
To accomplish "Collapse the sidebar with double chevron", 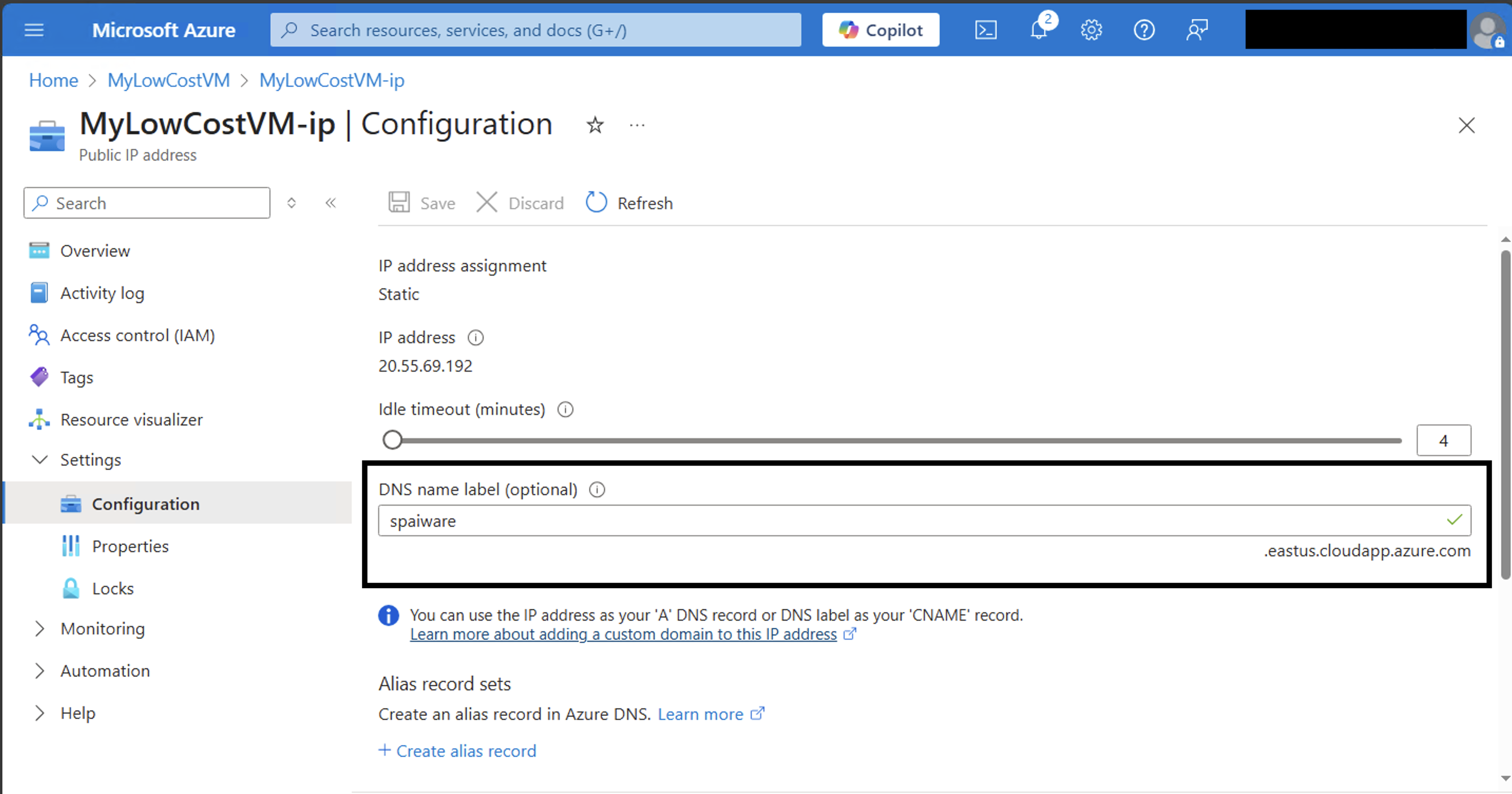I will pyautogui.click(x=330, y=203).
